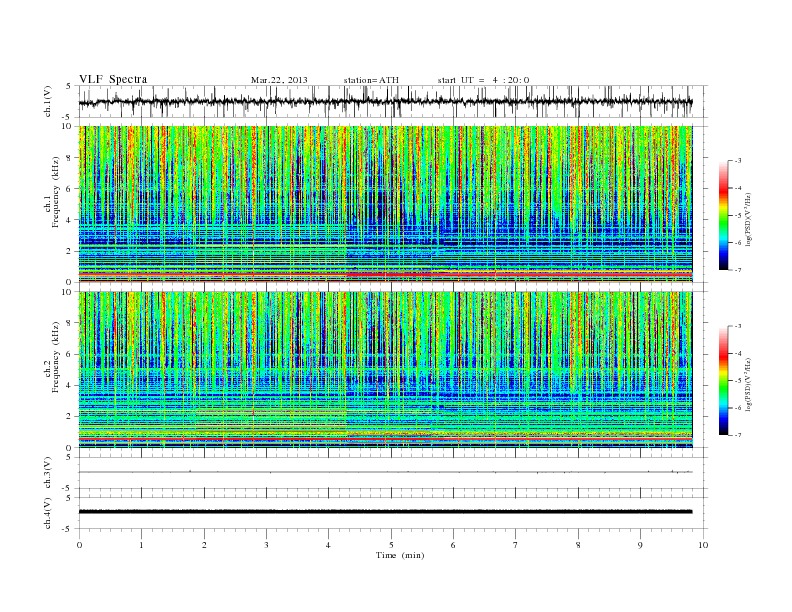Click the ch.2 PSD color bar

(723, 380)
